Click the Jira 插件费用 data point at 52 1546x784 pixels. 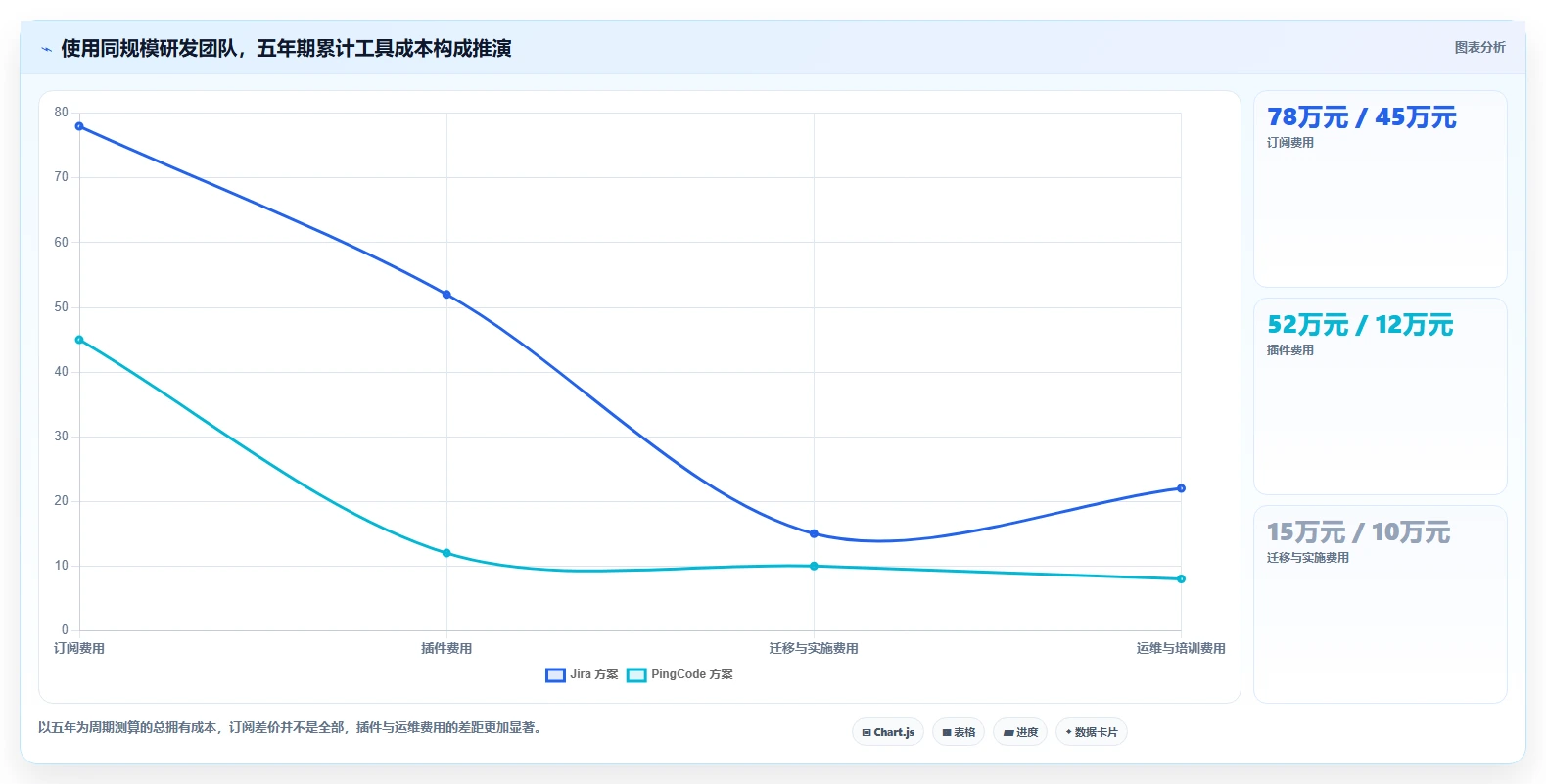click(446, 295)
